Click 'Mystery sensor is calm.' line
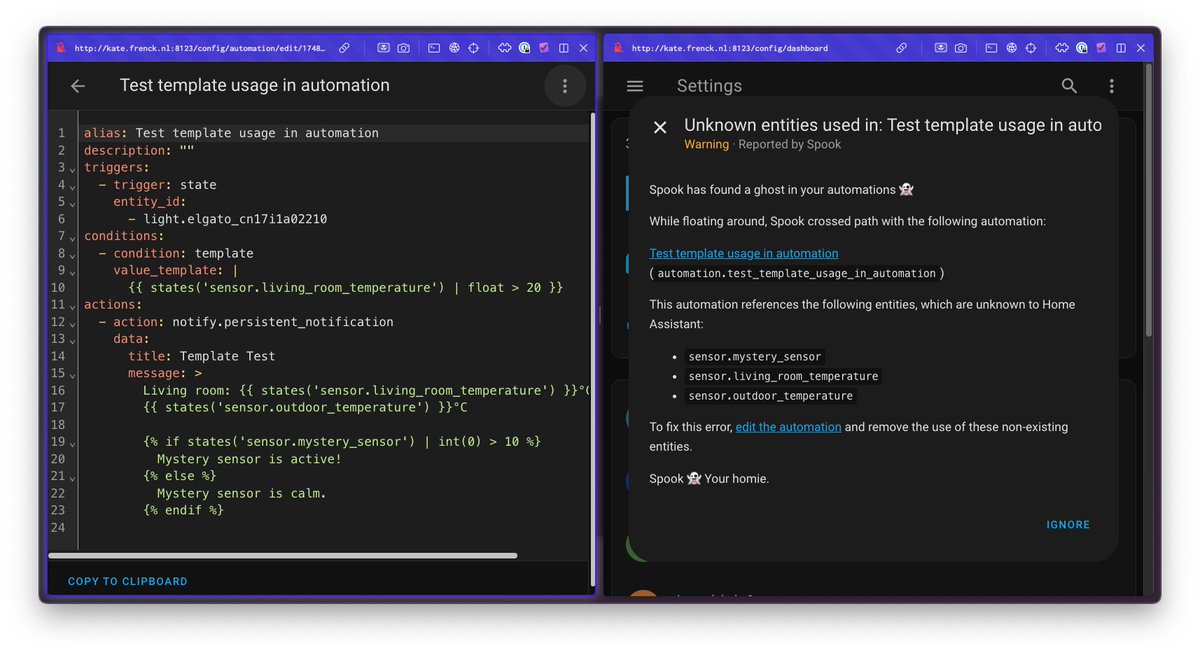Screen dimensions: 1200x655 click(x=242, y=493)
